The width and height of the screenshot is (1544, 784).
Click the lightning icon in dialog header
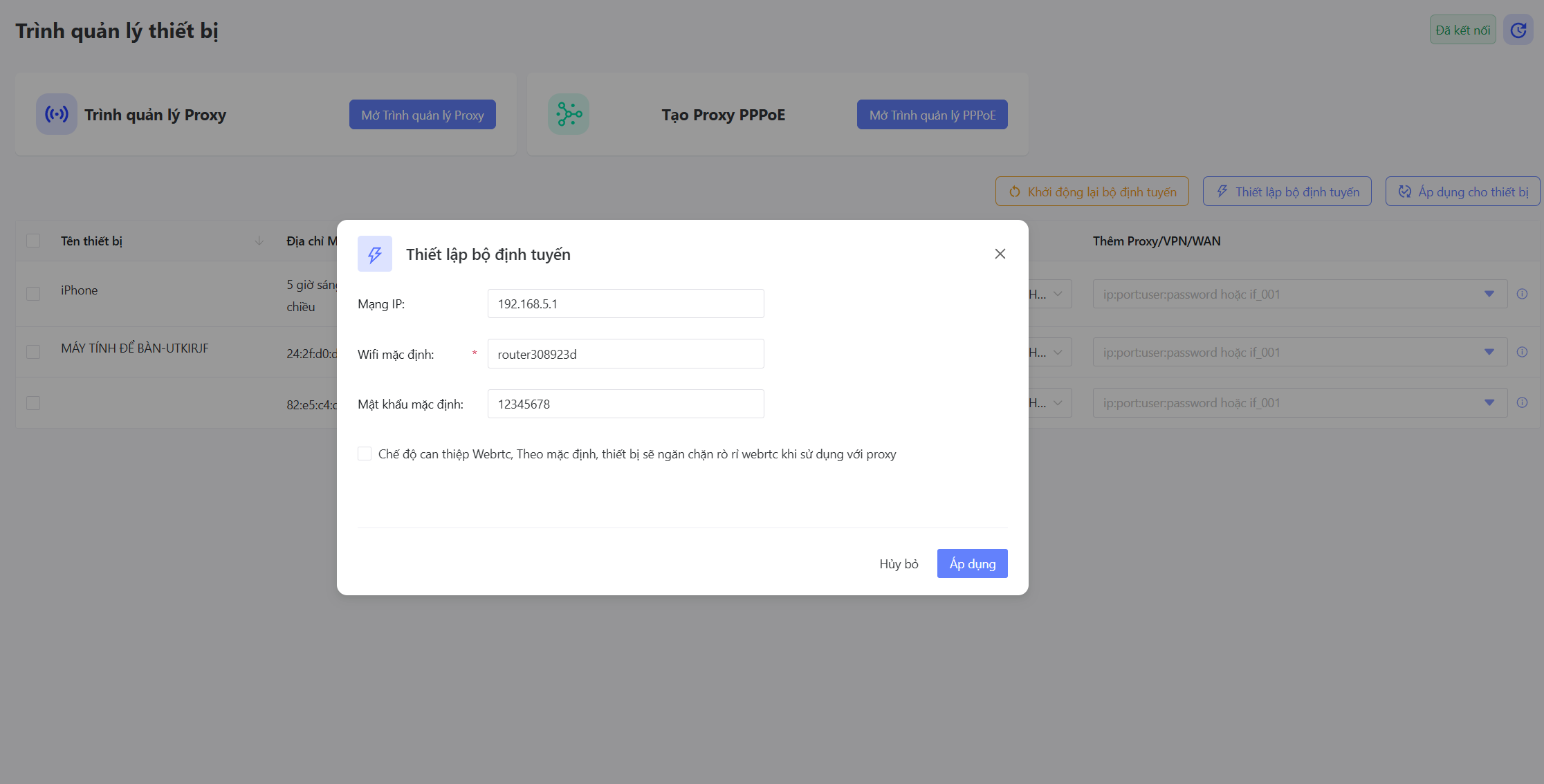click(375, 254)
